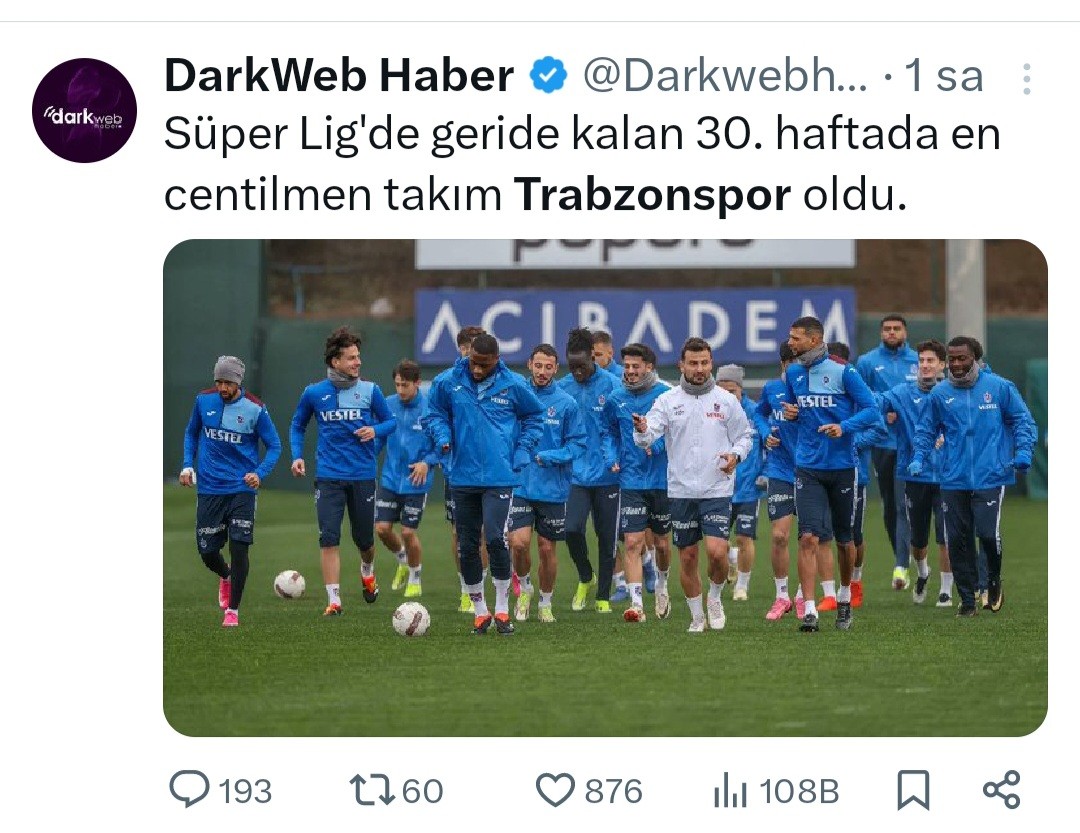This screenshot has height=833, width=1080.
Task: Click the tweet text about Süper Lig
Action: 582,165
